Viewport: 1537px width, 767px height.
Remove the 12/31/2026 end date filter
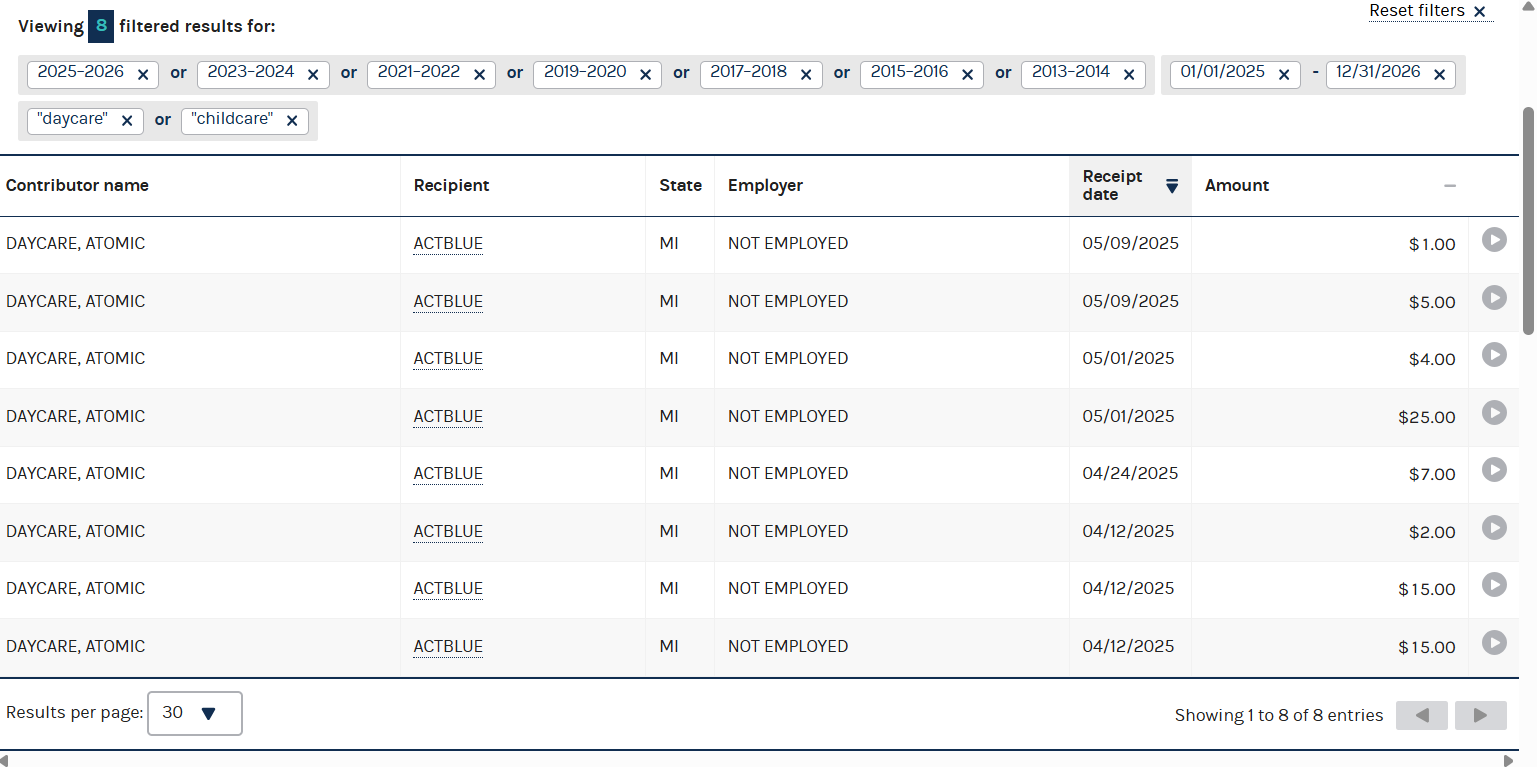point(1439,75)
